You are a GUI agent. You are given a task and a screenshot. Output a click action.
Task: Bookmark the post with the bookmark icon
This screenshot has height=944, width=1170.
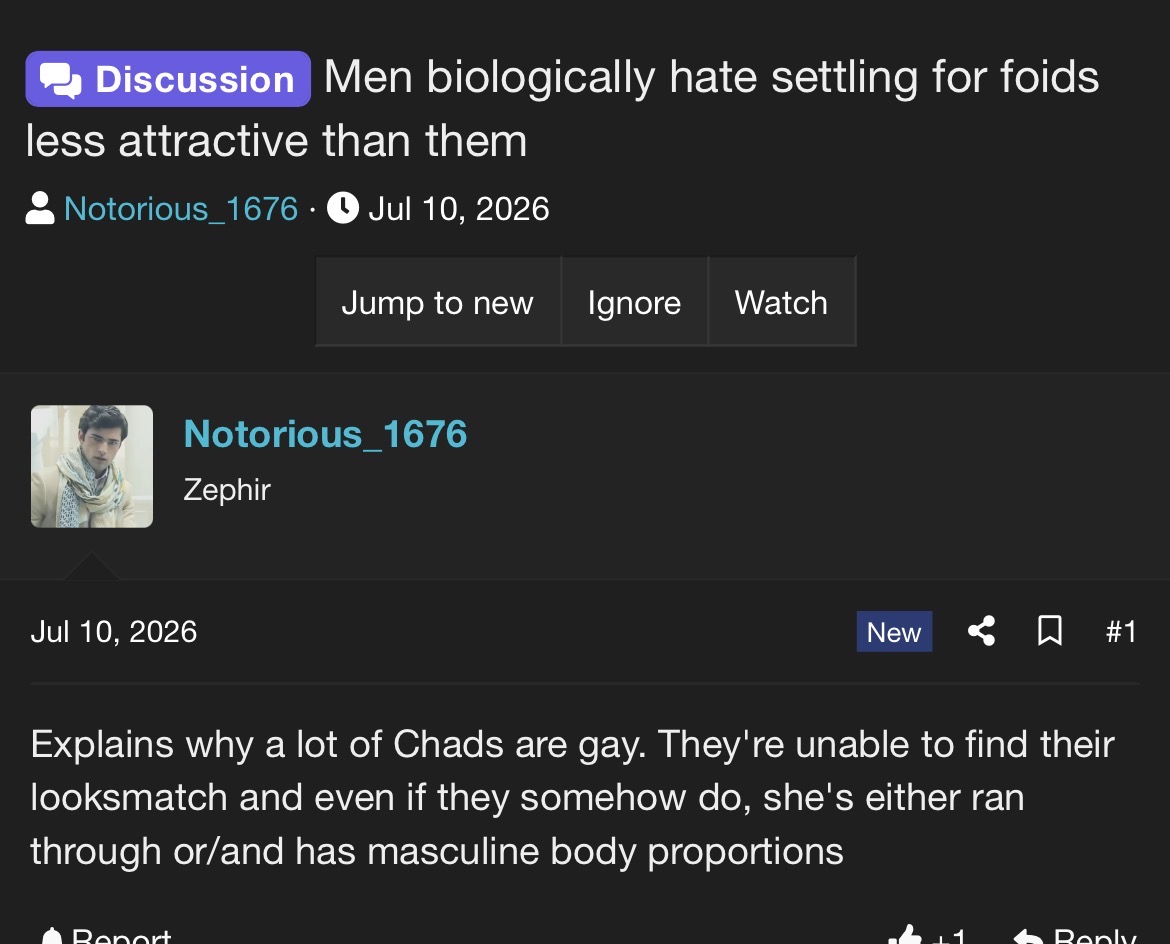coord(1050,631)
